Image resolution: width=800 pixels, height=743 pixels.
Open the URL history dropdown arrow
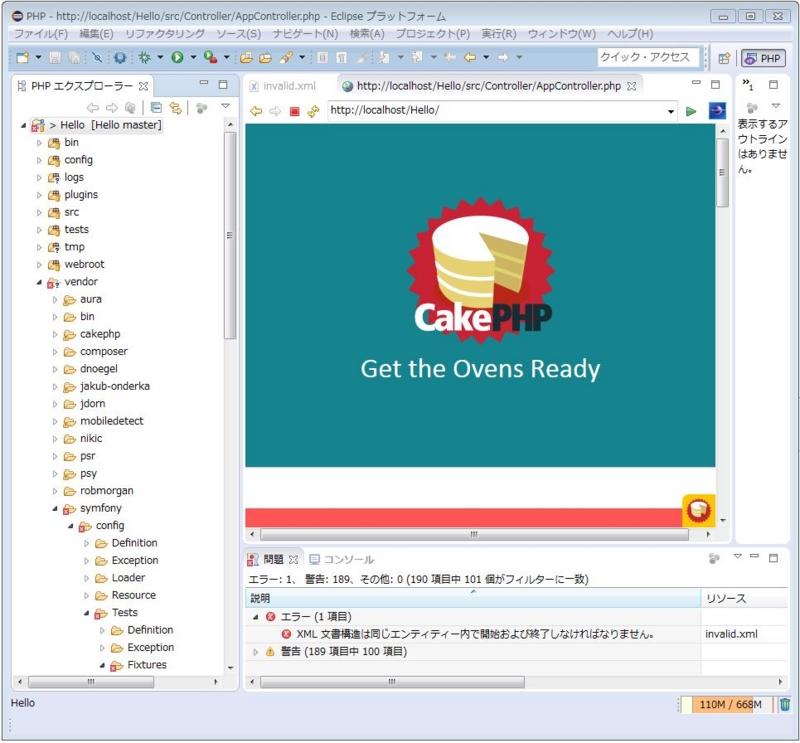670,111
